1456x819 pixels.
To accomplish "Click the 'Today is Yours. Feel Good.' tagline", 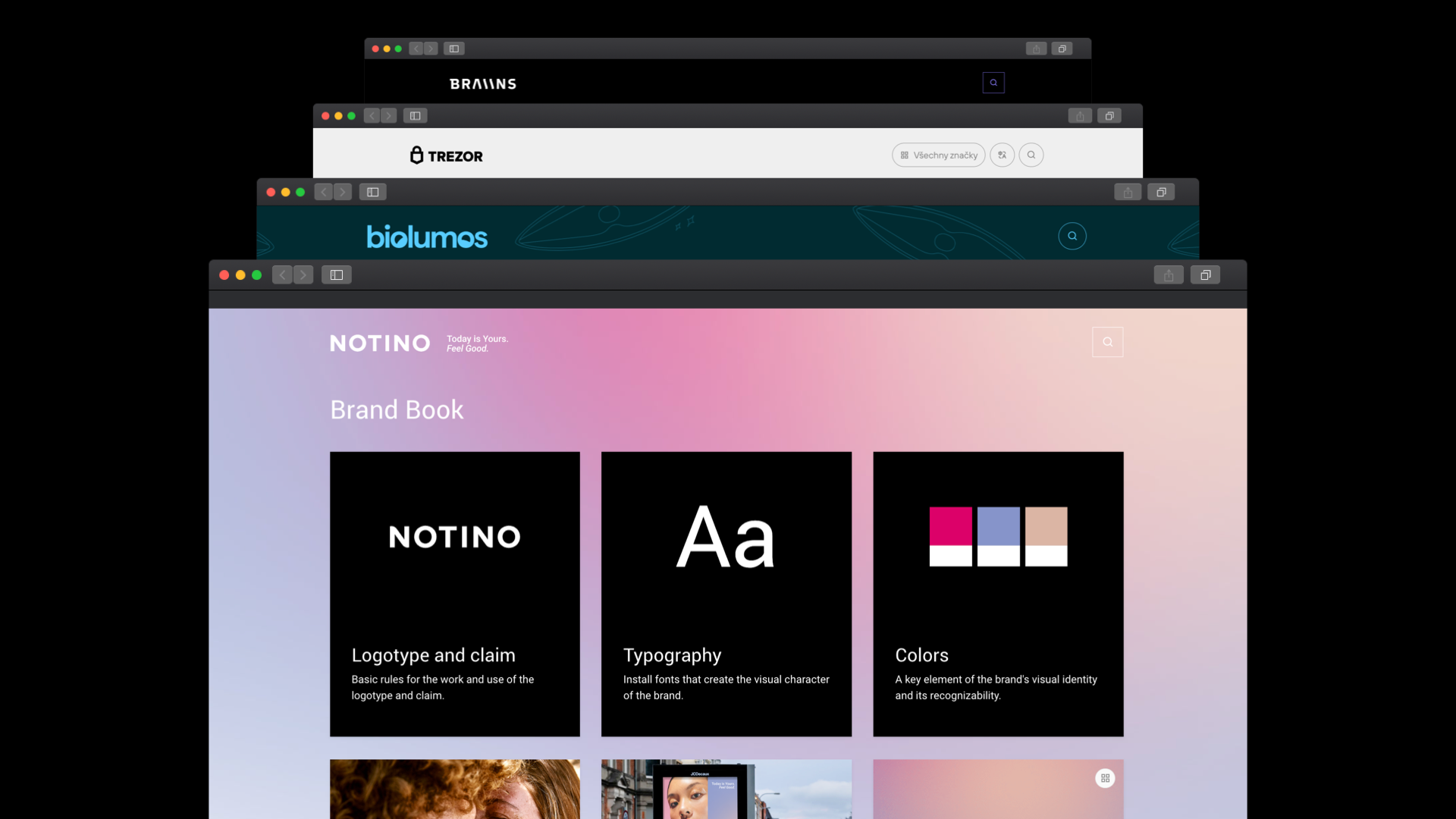I will coord(478,344).
